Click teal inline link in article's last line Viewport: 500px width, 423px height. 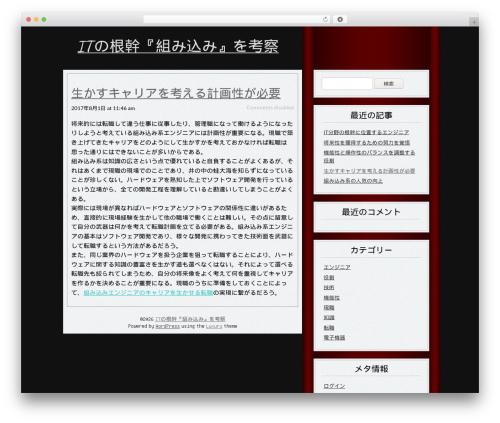tap(148, 293)
